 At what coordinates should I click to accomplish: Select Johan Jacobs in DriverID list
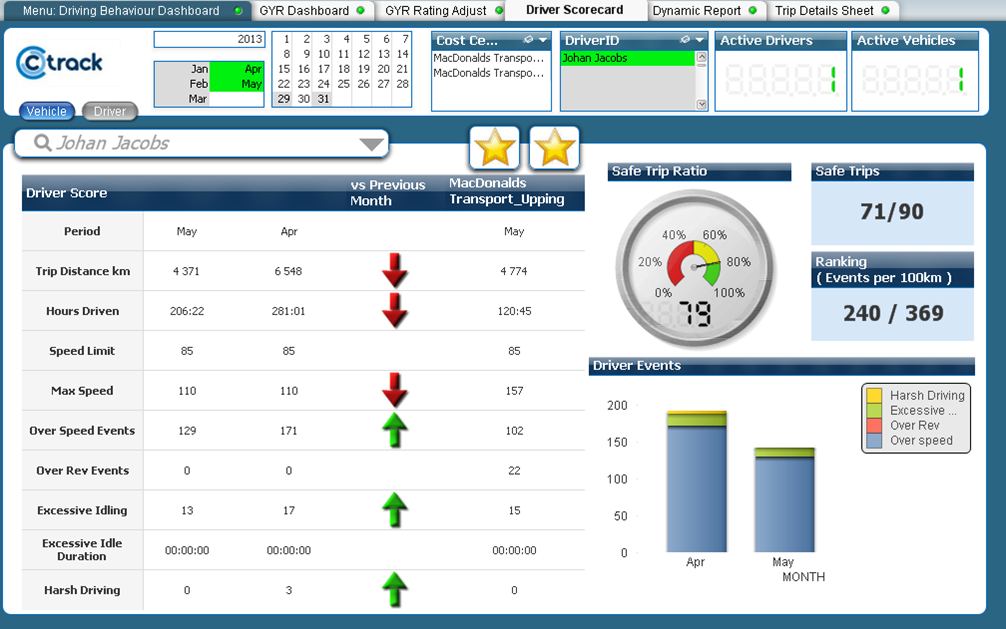tap(627, 58)
